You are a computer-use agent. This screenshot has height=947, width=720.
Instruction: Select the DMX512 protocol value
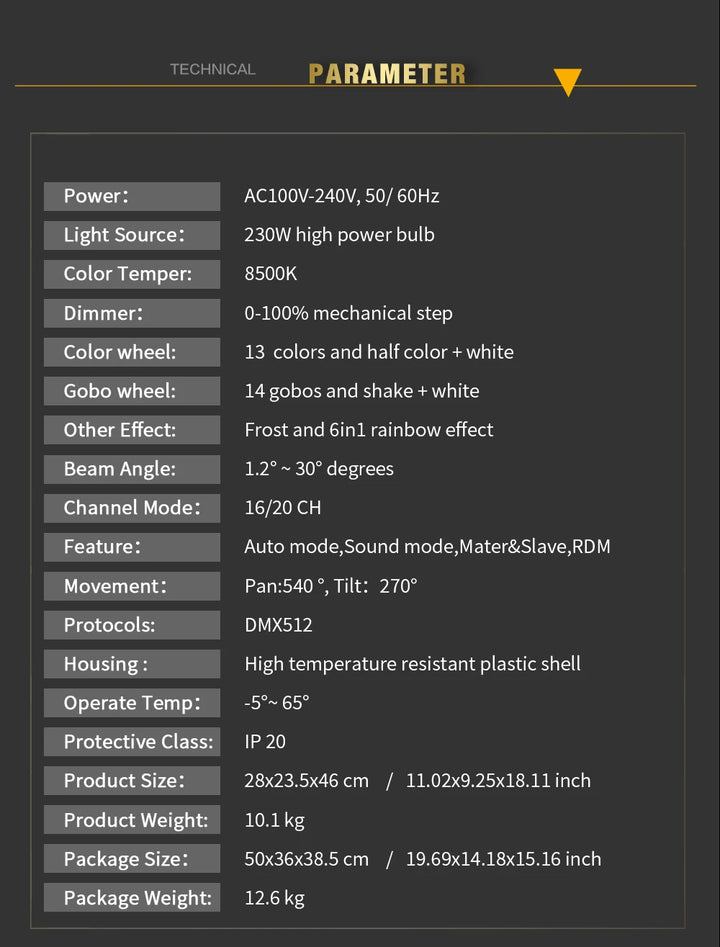point(278,624)
